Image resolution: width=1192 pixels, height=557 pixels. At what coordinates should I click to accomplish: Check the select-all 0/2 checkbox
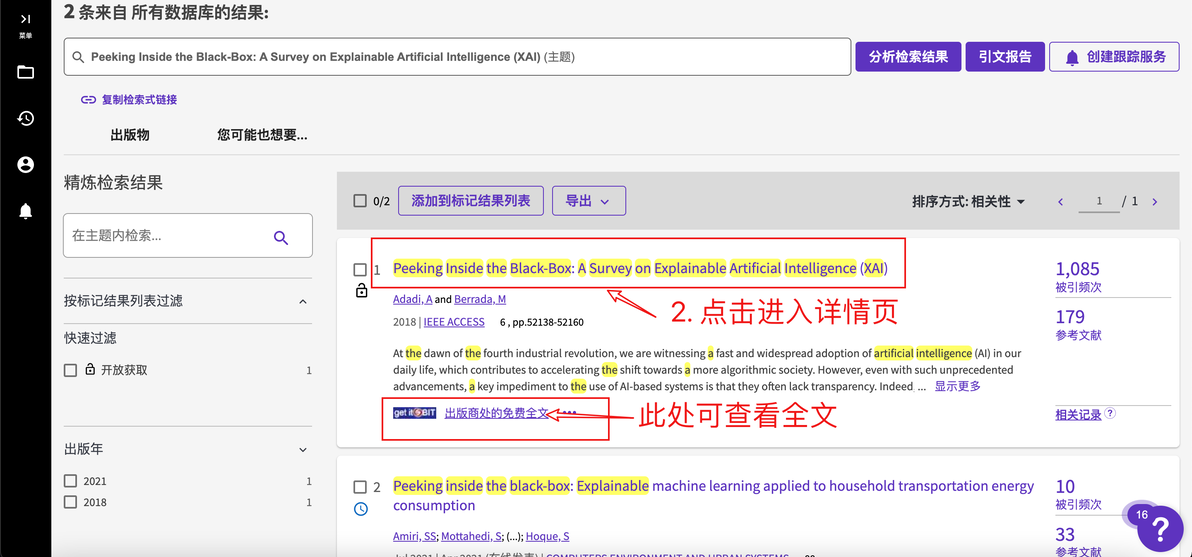click(x=360, y=201)
